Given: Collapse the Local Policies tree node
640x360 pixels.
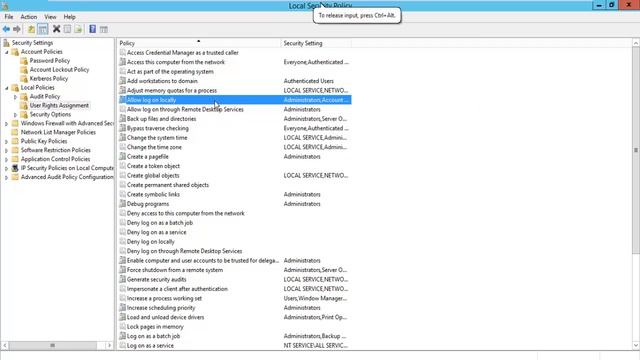Looking at the screenshot, I should point(7,88).
